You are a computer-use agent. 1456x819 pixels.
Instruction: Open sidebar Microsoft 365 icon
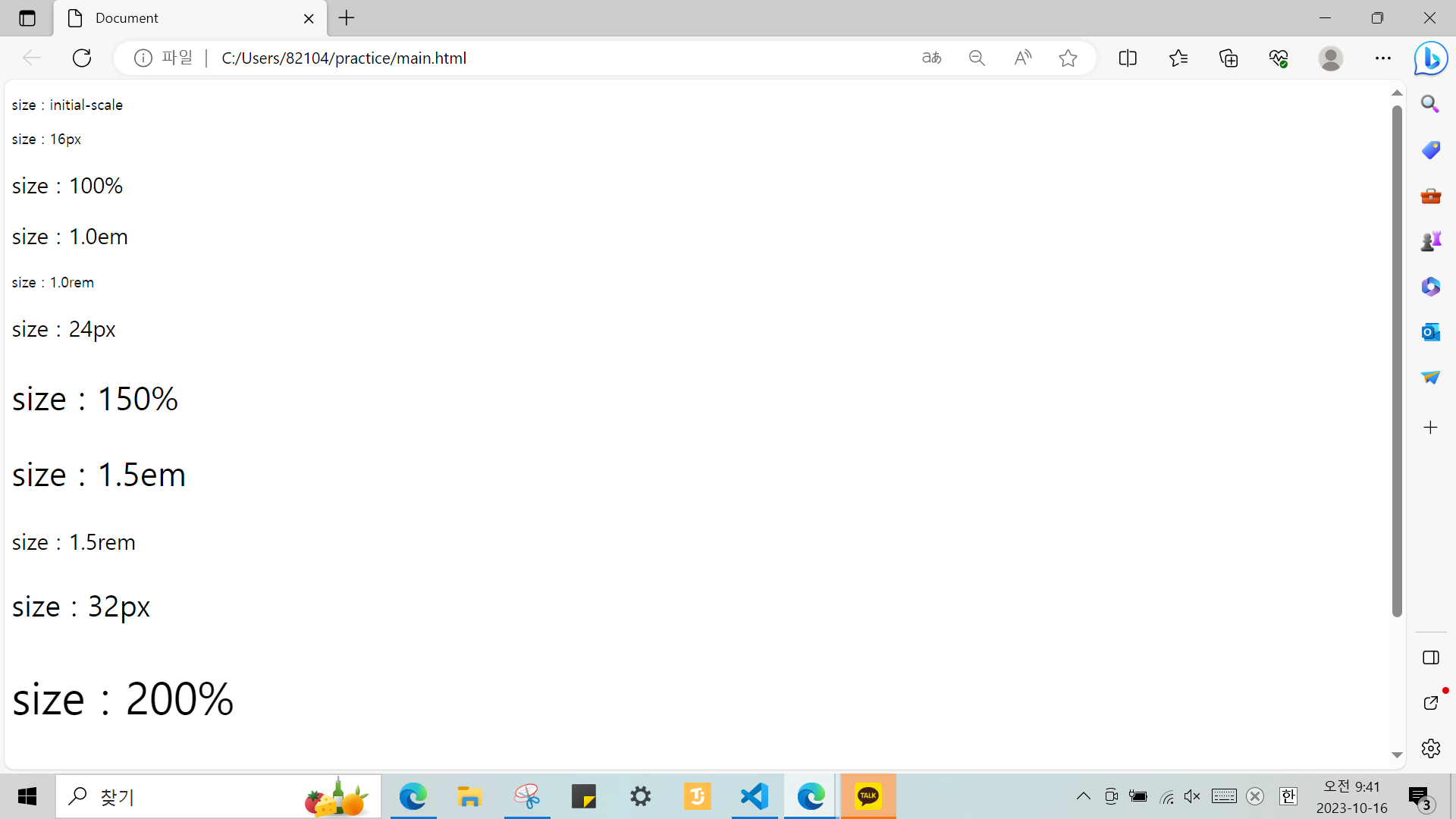(x=1430, y=287)
